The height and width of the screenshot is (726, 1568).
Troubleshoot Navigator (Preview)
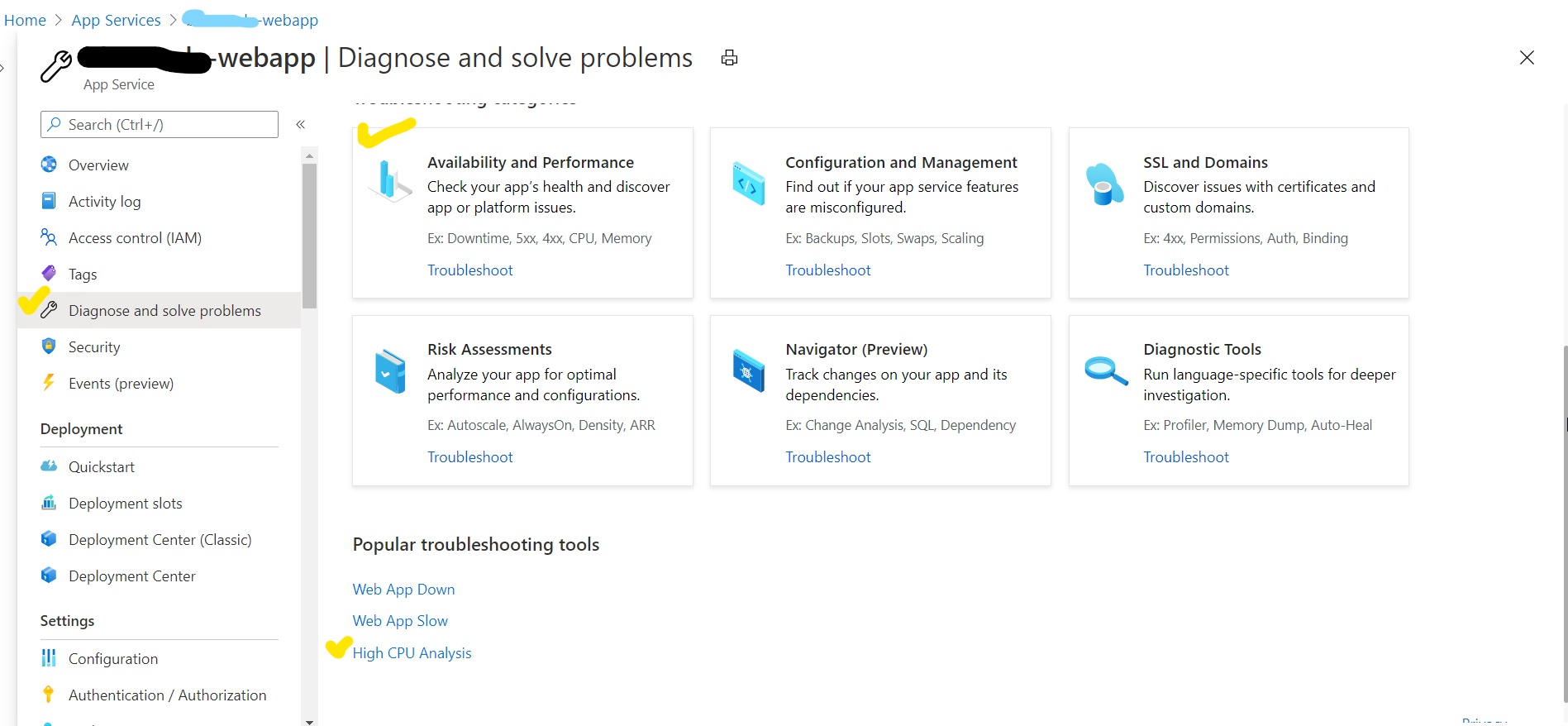(x=827, y=456)
